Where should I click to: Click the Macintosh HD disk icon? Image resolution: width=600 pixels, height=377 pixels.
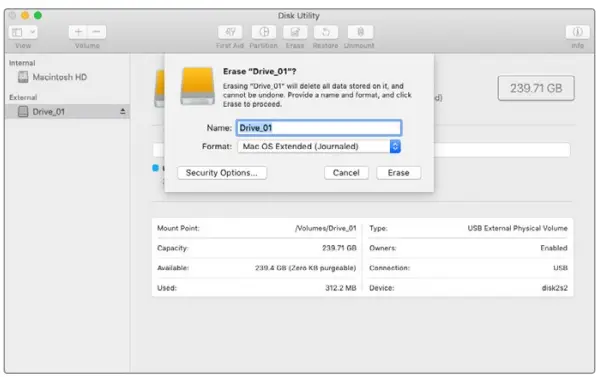click(x=23, y=77)
